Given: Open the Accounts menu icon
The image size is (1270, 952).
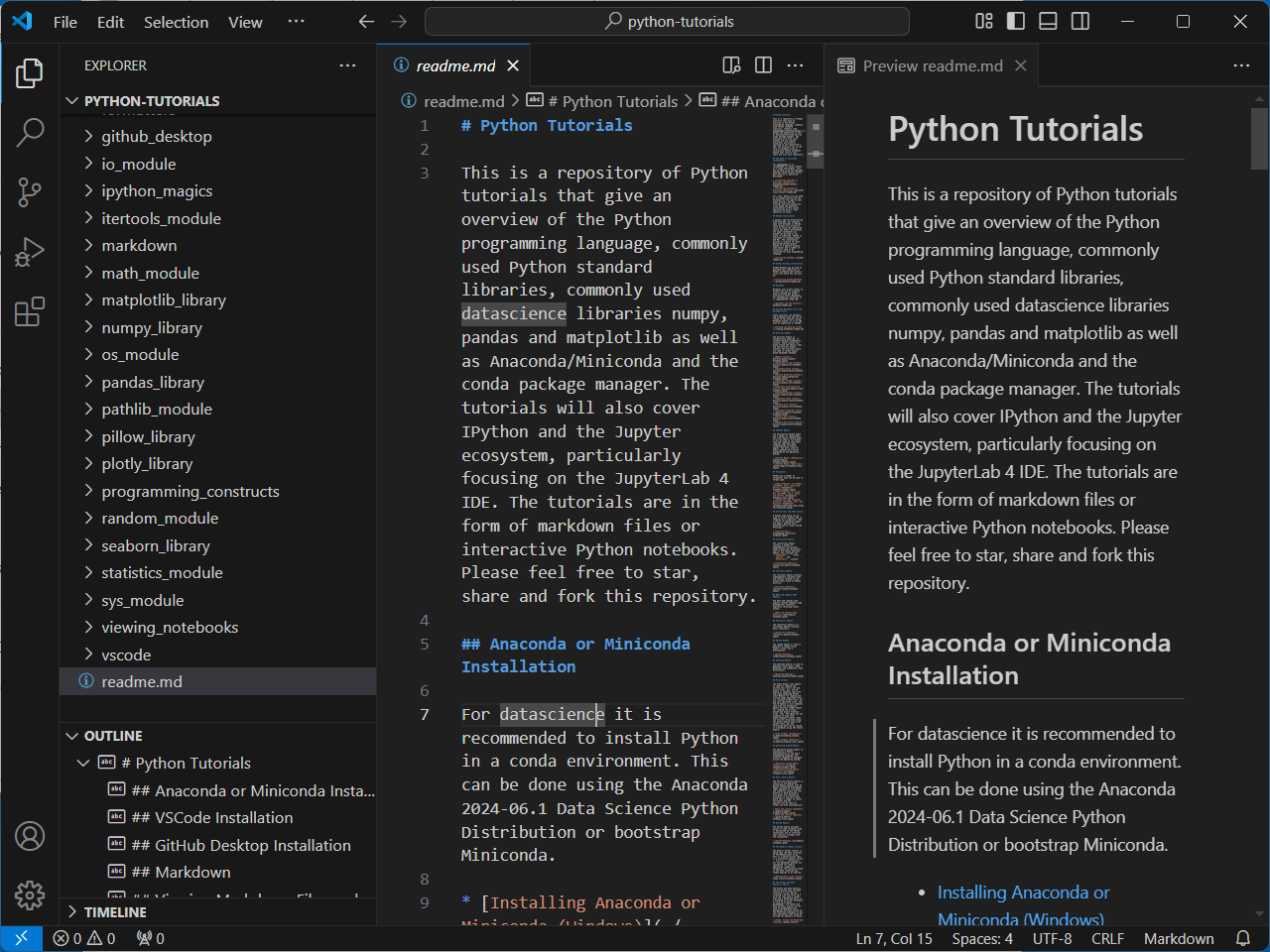Looking at the screenshot, I should click(x=30, y=836).
